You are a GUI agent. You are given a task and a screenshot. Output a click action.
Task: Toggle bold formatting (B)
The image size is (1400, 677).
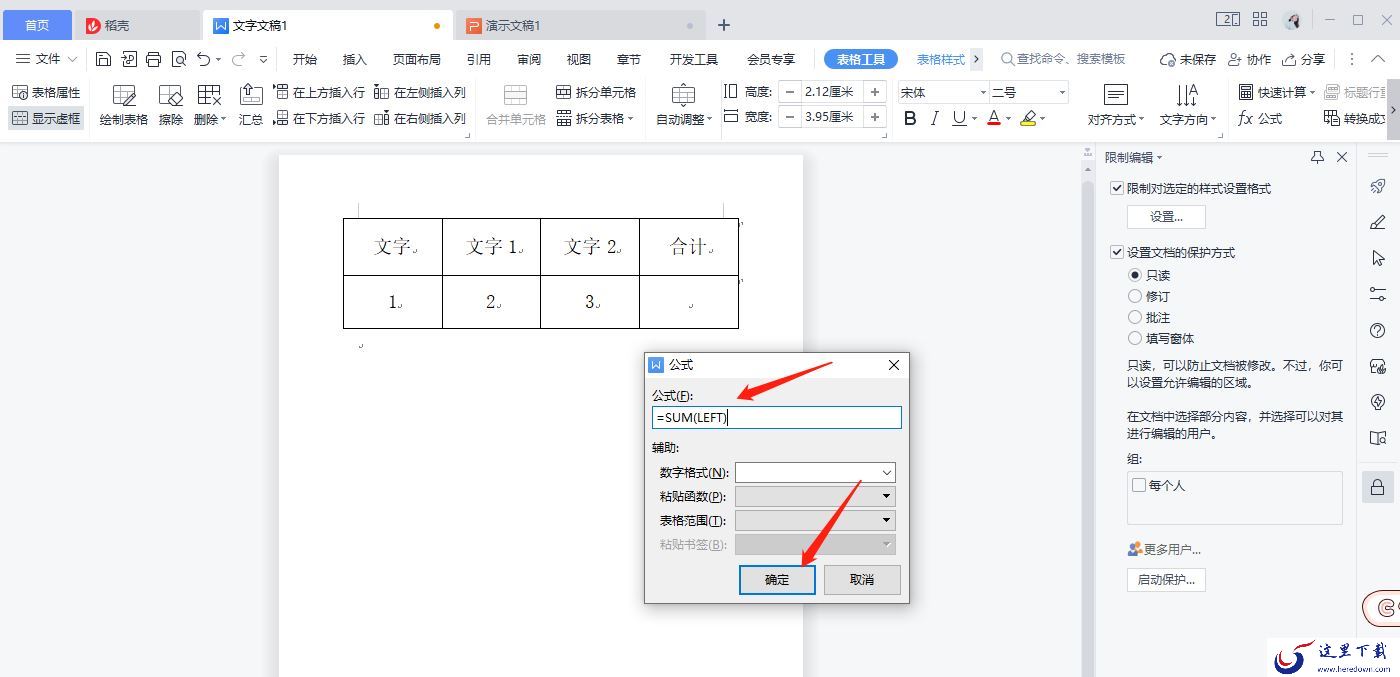(910, 118)
